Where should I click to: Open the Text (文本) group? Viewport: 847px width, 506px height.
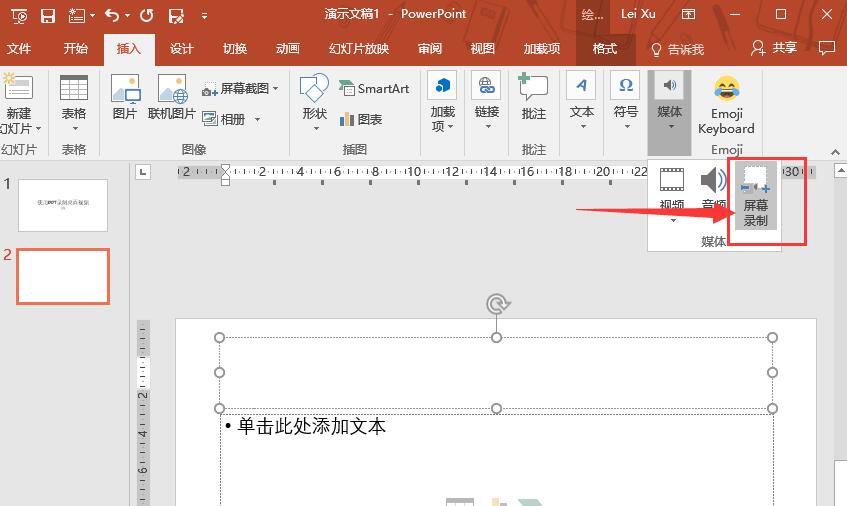point(581,100)
